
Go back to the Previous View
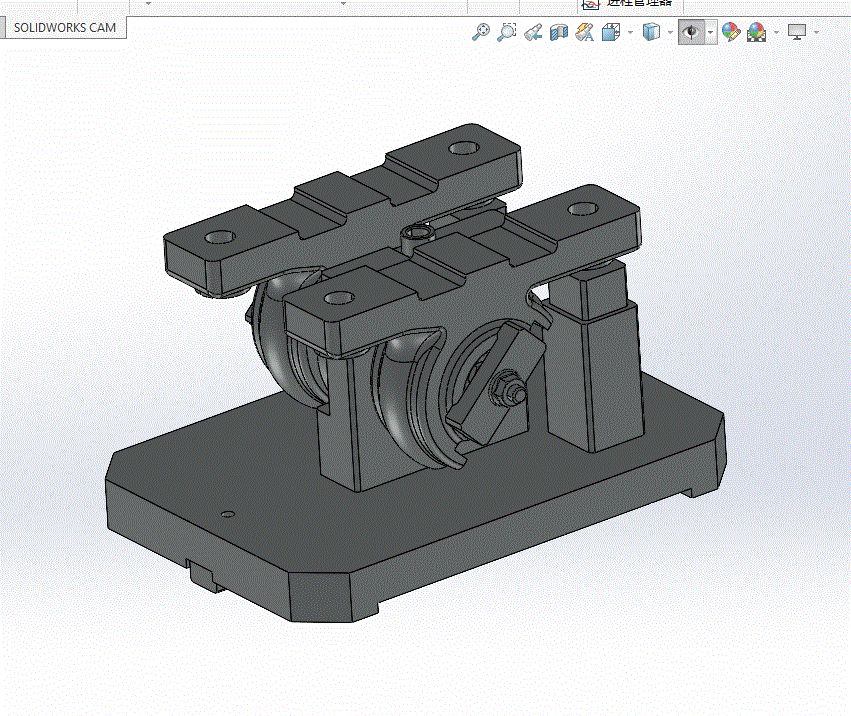532,32
